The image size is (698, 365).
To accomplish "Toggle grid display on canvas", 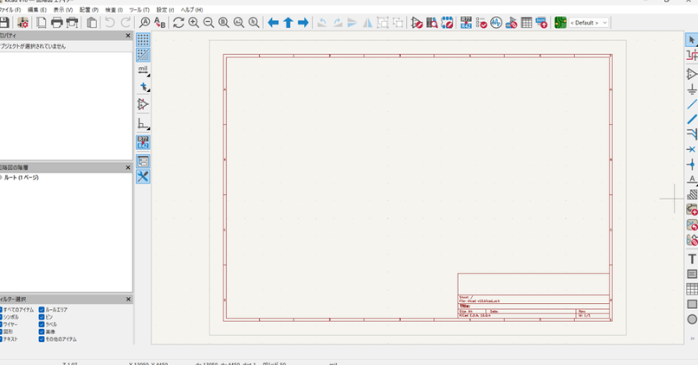I will pyautogui.click(x=143, y=40).
